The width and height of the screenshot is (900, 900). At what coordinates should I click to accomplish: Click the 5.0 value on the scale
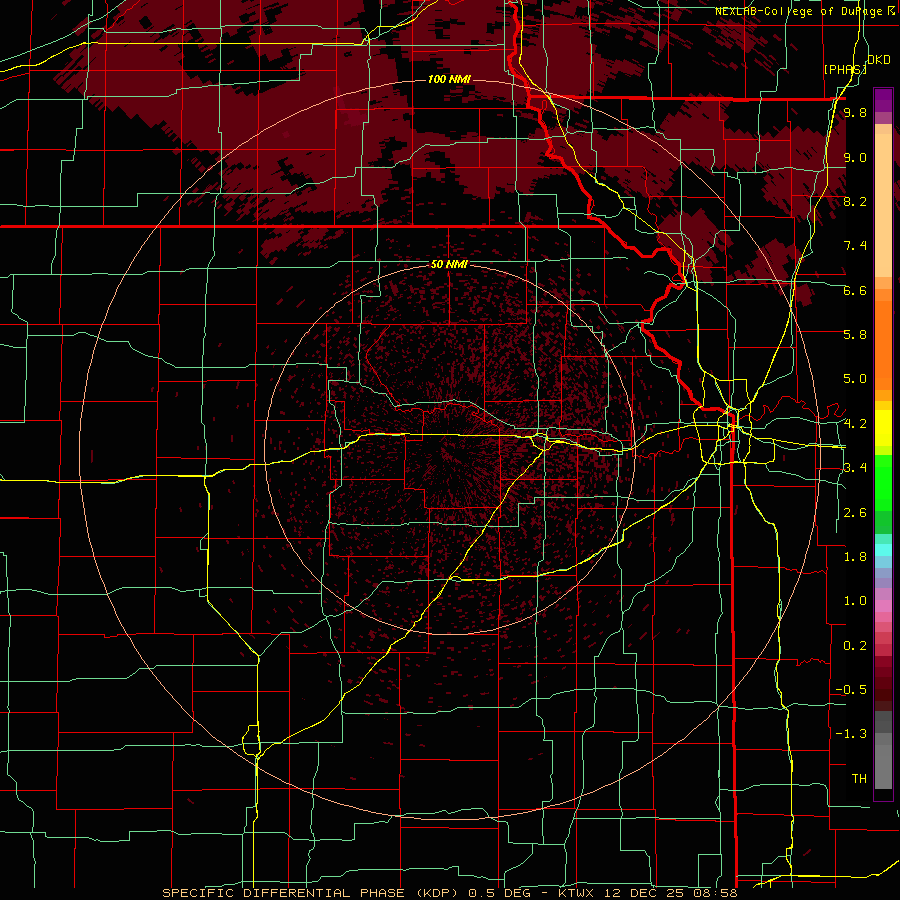[855, 379]
